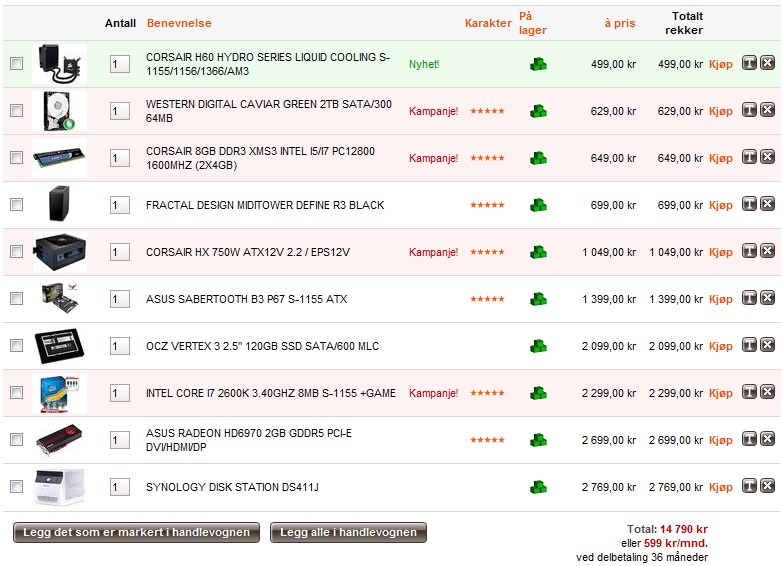The width and height of the screenshot is (782, 566).
Task: Click T icon for Synology Disk Station row
Action: click(749, 486)
